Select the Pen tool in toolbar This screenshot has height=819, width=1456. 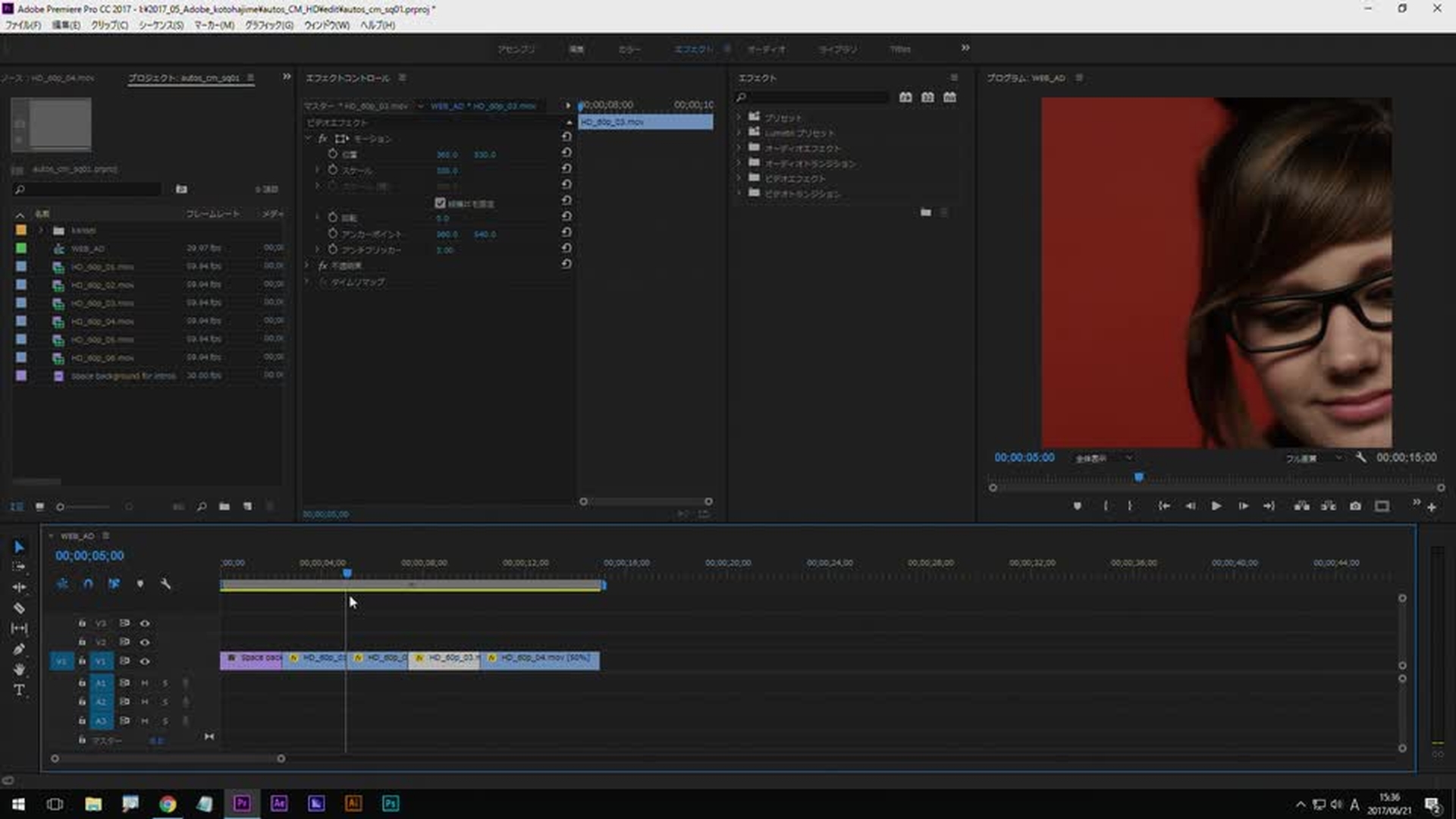tap(19, 649)
